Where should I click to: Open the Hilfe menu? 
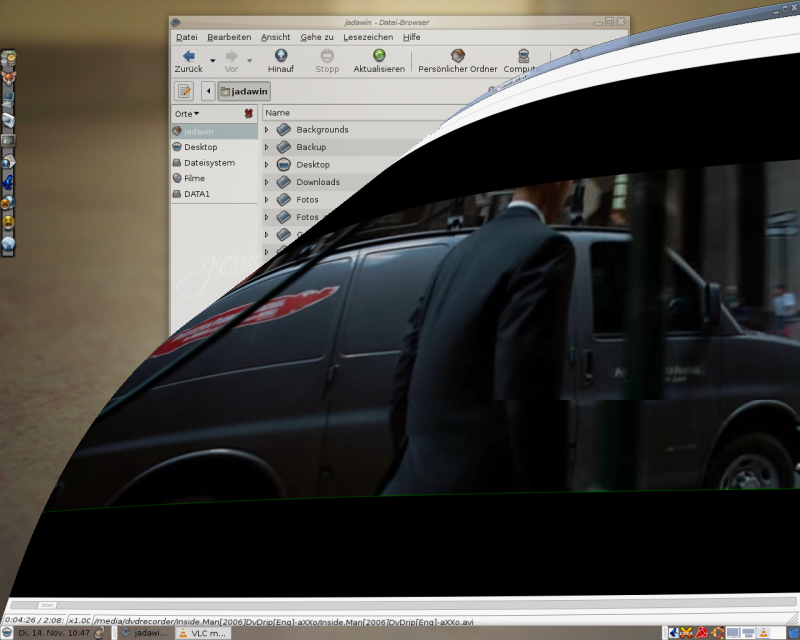412,37
